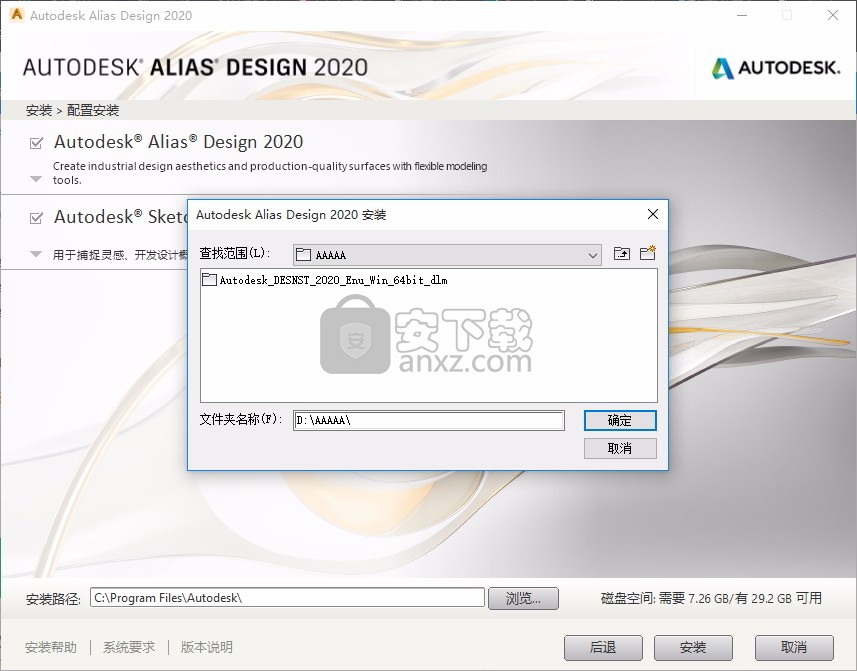The image size is (857, 671).
Task: Expand the SketchBook options triangle
Action: 36,254
